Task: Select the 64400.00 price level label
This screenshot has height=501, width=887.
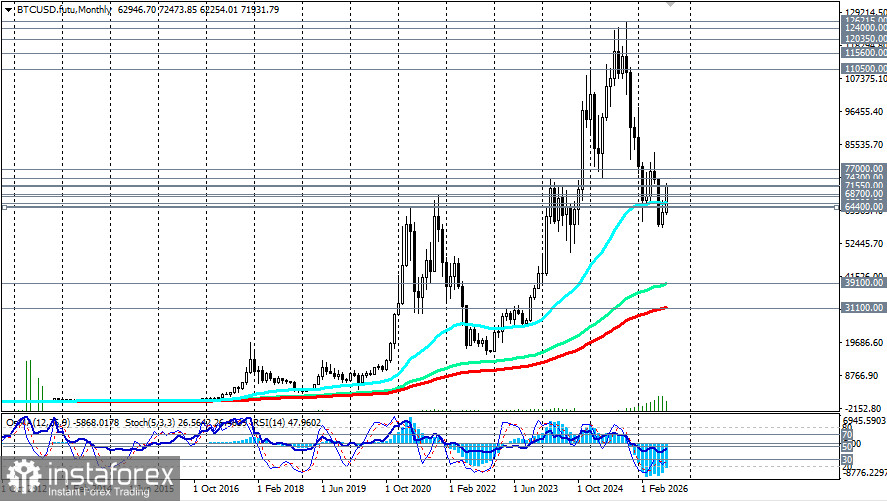Action: pos(864,207)
